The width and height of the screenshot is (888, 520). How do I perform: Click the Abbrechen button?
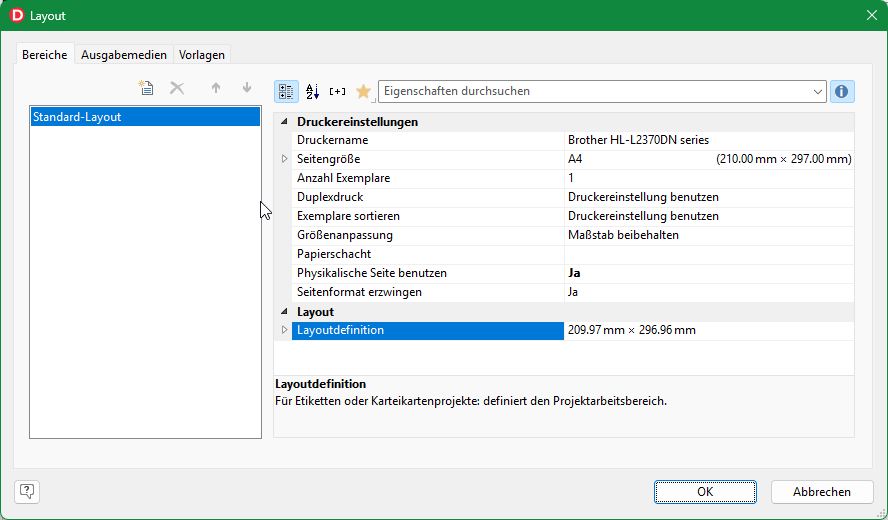[x=821, y=492]
